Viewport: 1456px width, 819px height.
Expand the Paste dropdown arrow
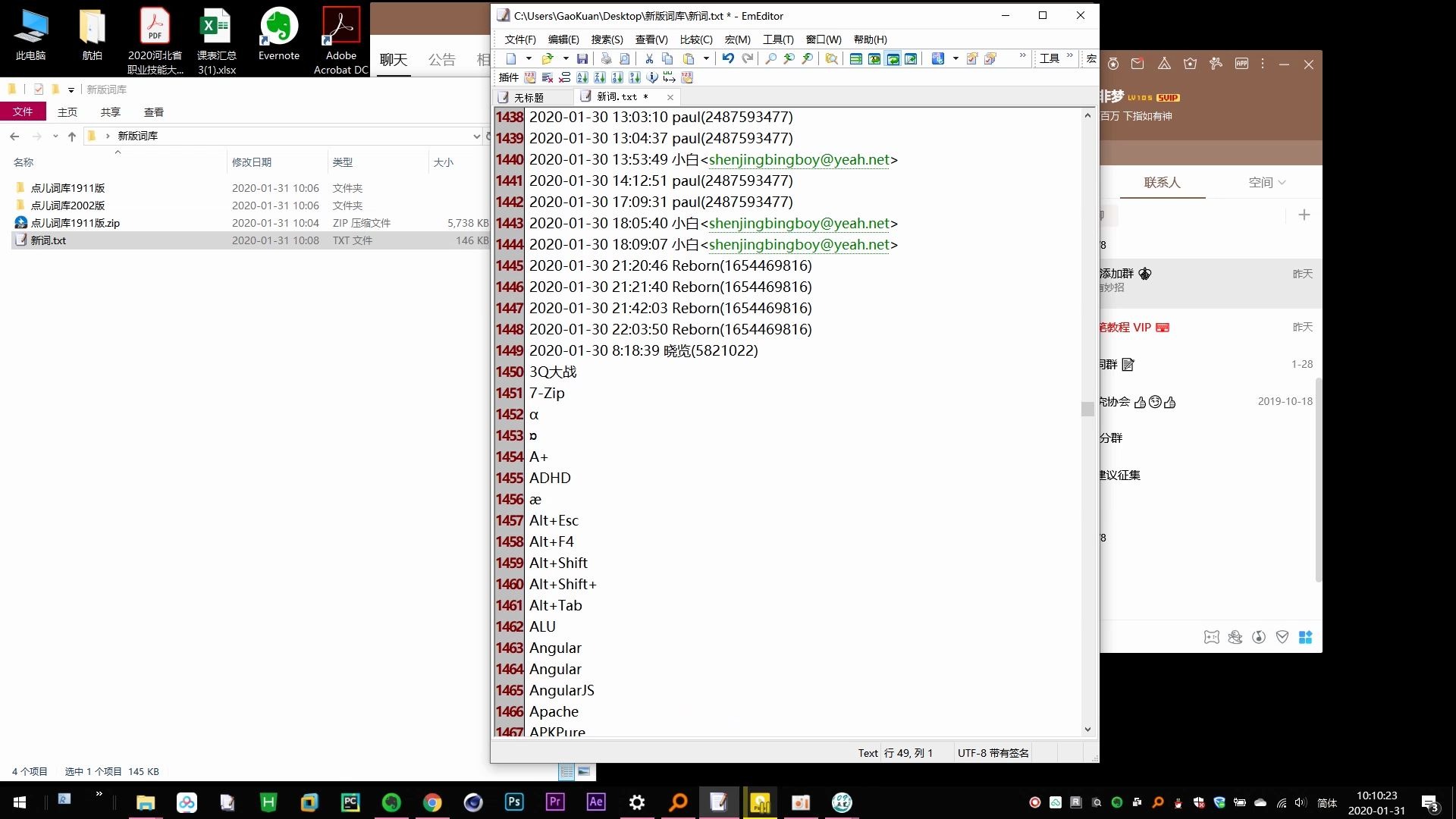pos(706,58)
